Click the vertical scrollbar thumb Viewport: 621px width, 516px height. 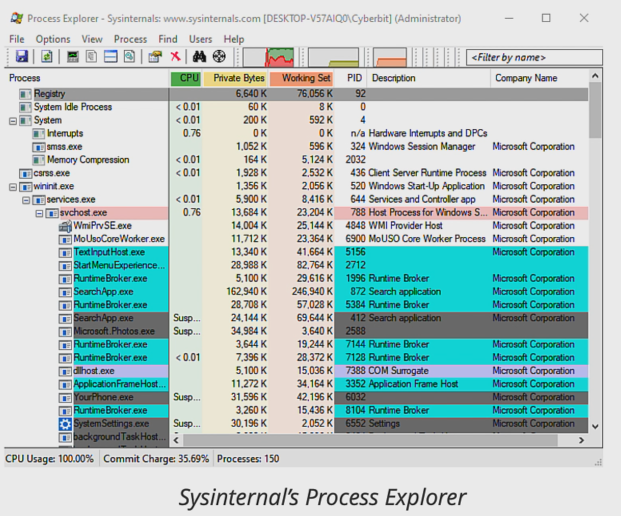(x=595, y=110)
